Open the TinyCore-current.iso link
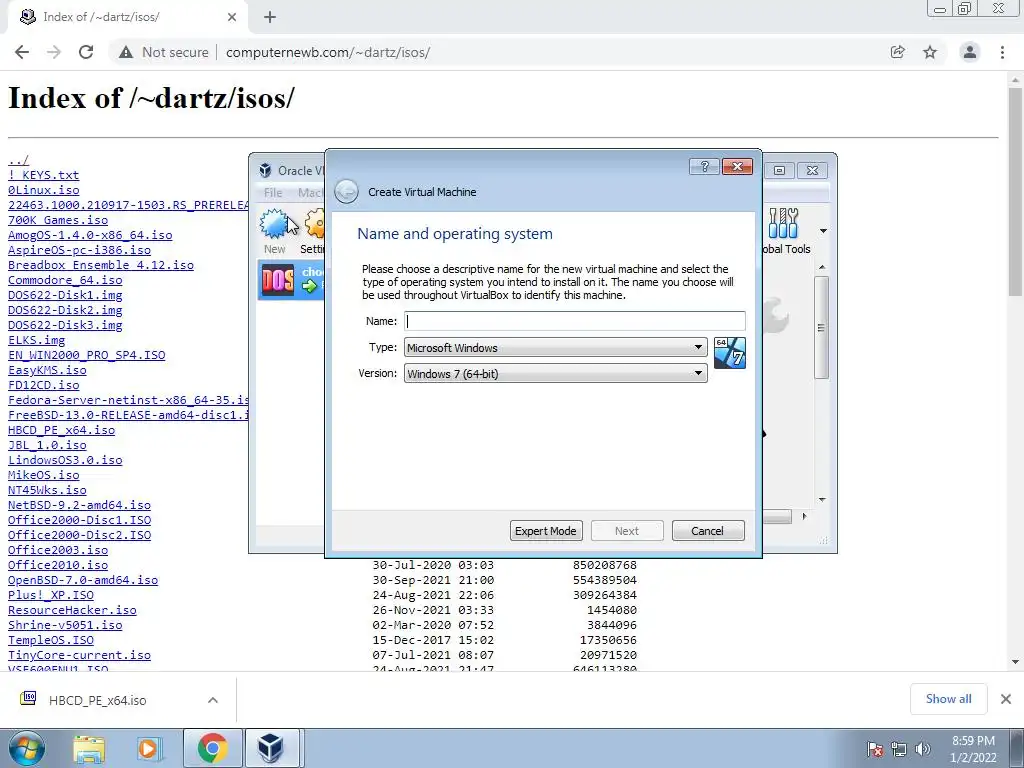The width and height of the screenshot is (1024, 768). pyautogui.click(x=79, y=656)
